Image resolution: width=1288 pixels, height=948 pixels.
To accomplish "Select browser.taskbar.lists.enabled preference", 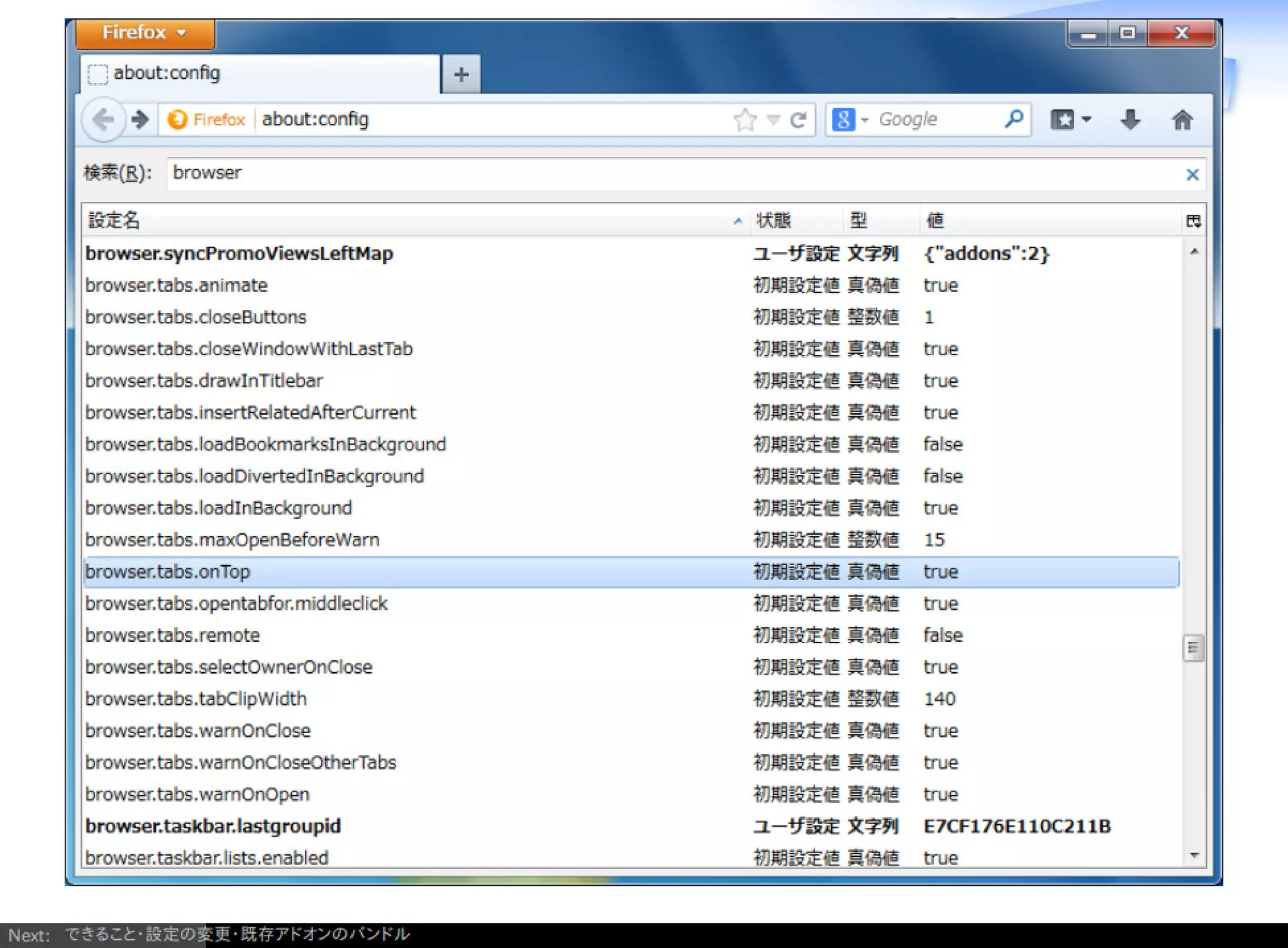I will tap(631, 857).
